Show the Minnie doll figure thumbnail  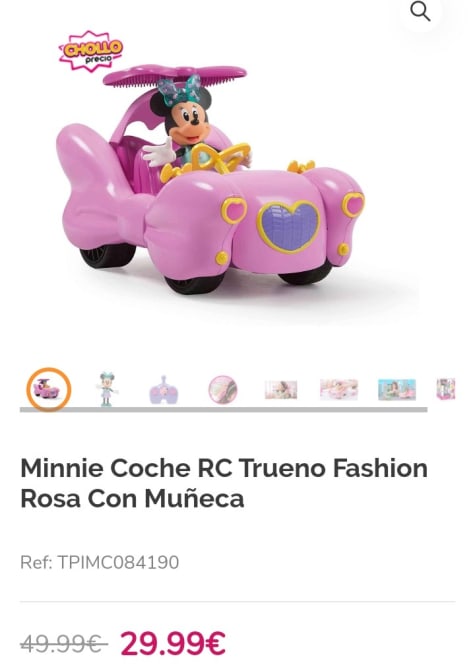tap(106, 389)
